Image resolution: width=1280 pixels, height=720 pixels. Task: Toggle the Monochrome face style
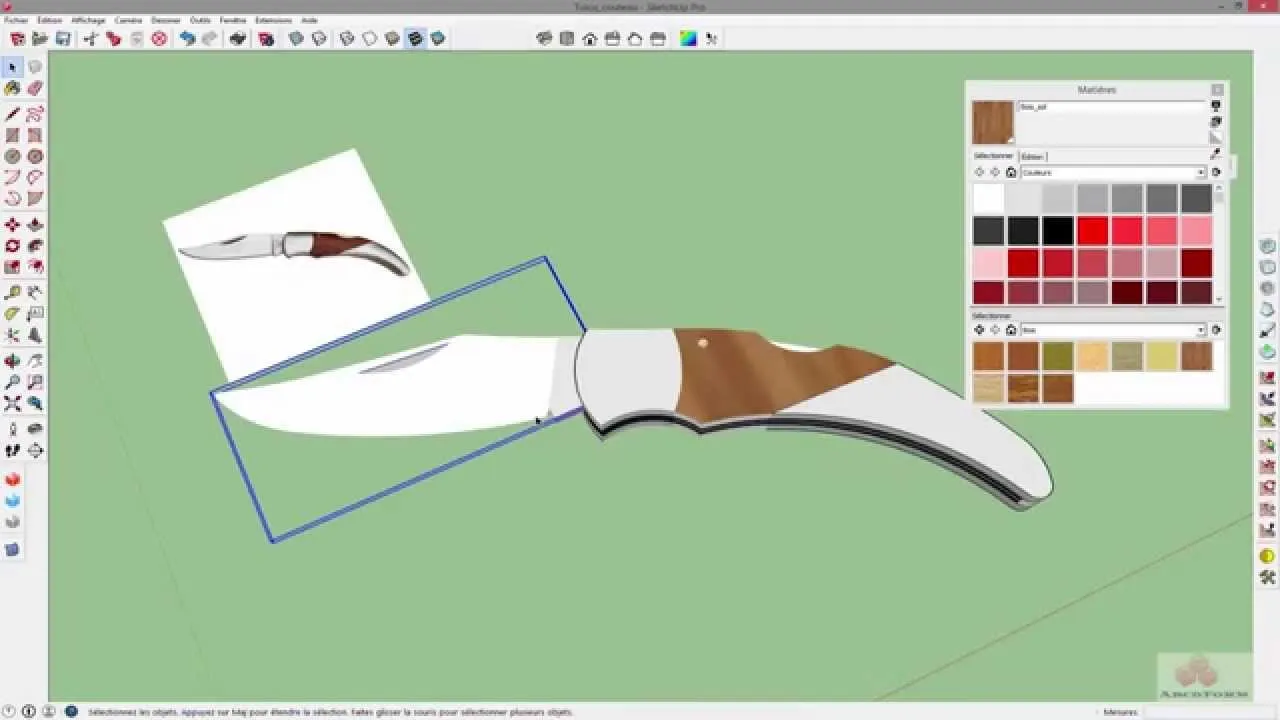pos(437,39)
